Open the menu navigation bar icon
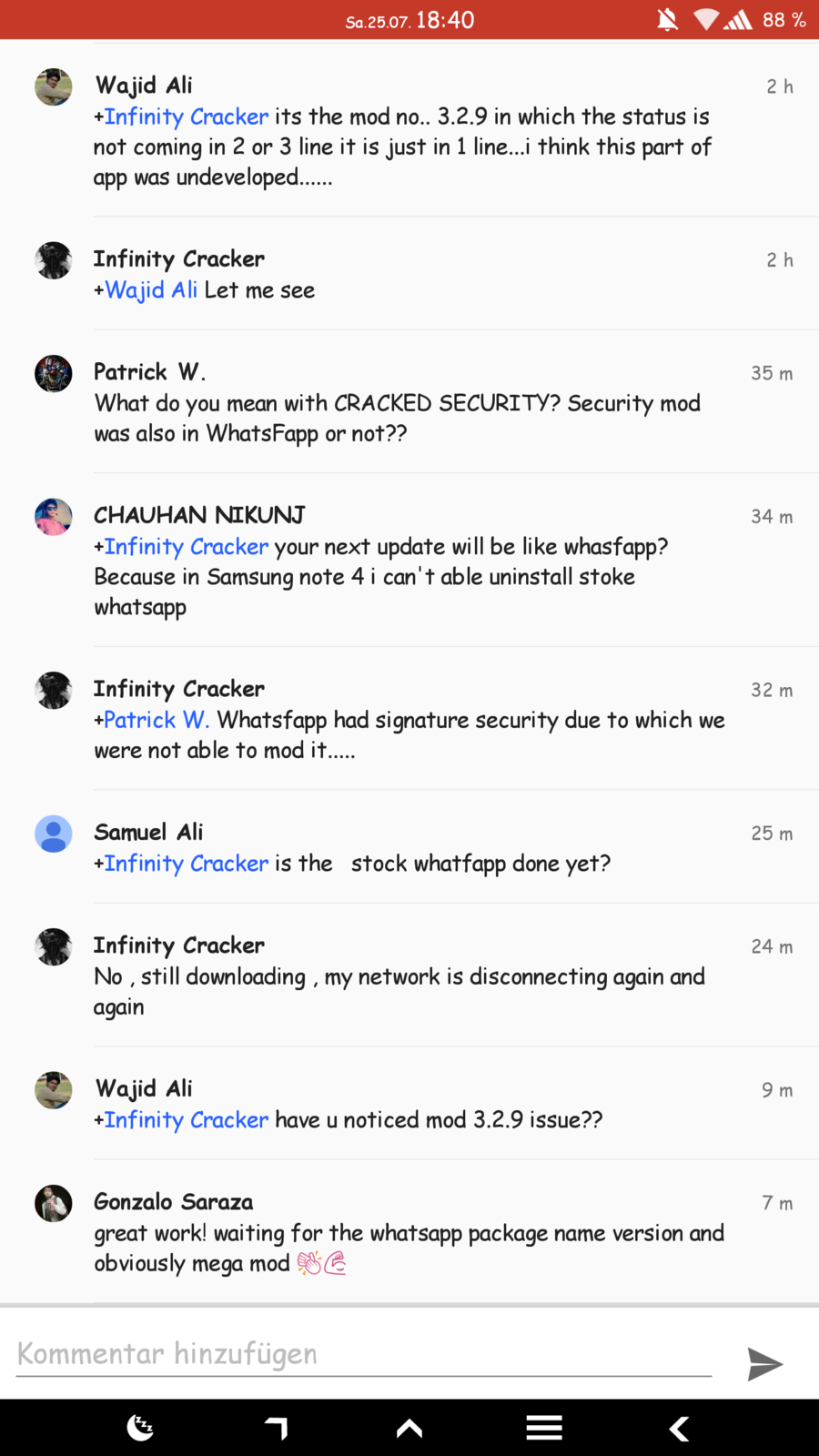This screenshot has height=1456, width=819. pyautogui.click(x=544, y=1429)
